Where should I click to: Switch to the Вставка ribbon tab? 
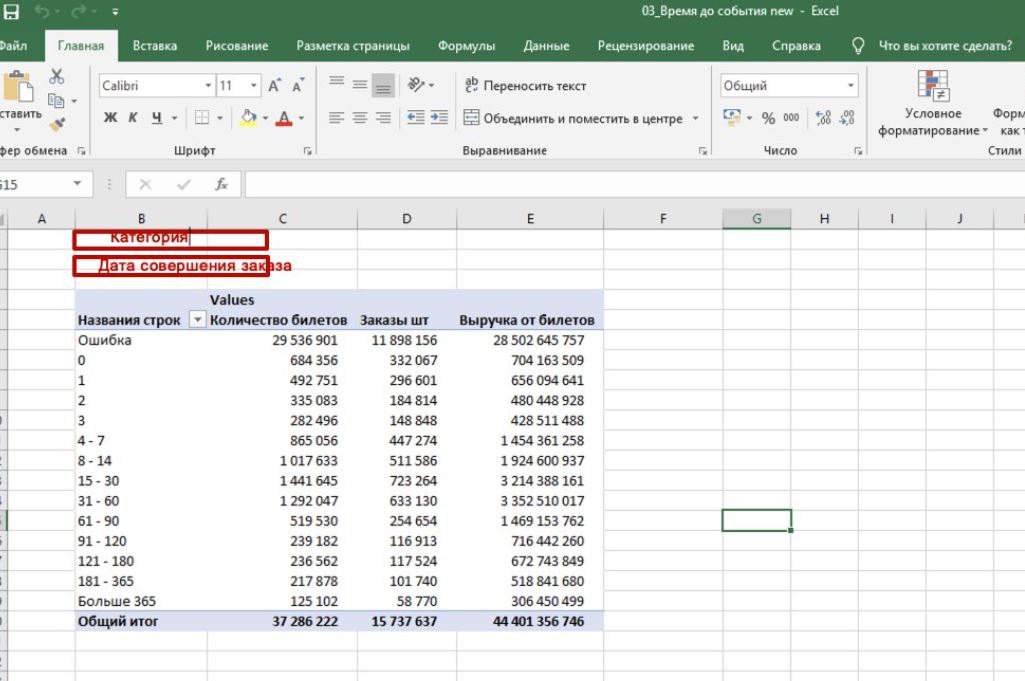155,46
